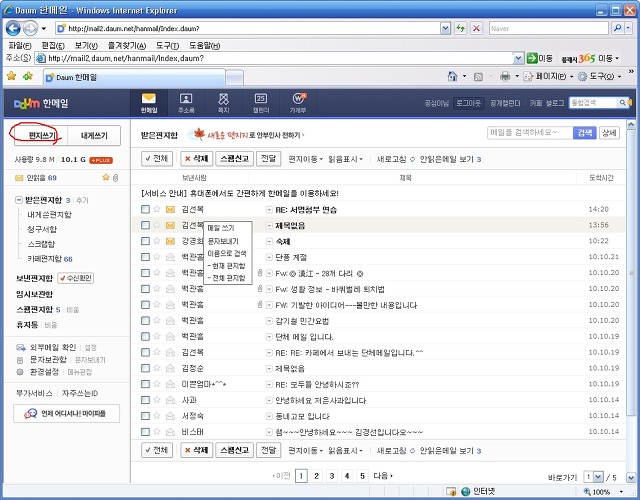The width and height of the screenshot is (640, 500).
Task: Choose 문자보내기 in the sender popup menu
Action: [223, 242]
